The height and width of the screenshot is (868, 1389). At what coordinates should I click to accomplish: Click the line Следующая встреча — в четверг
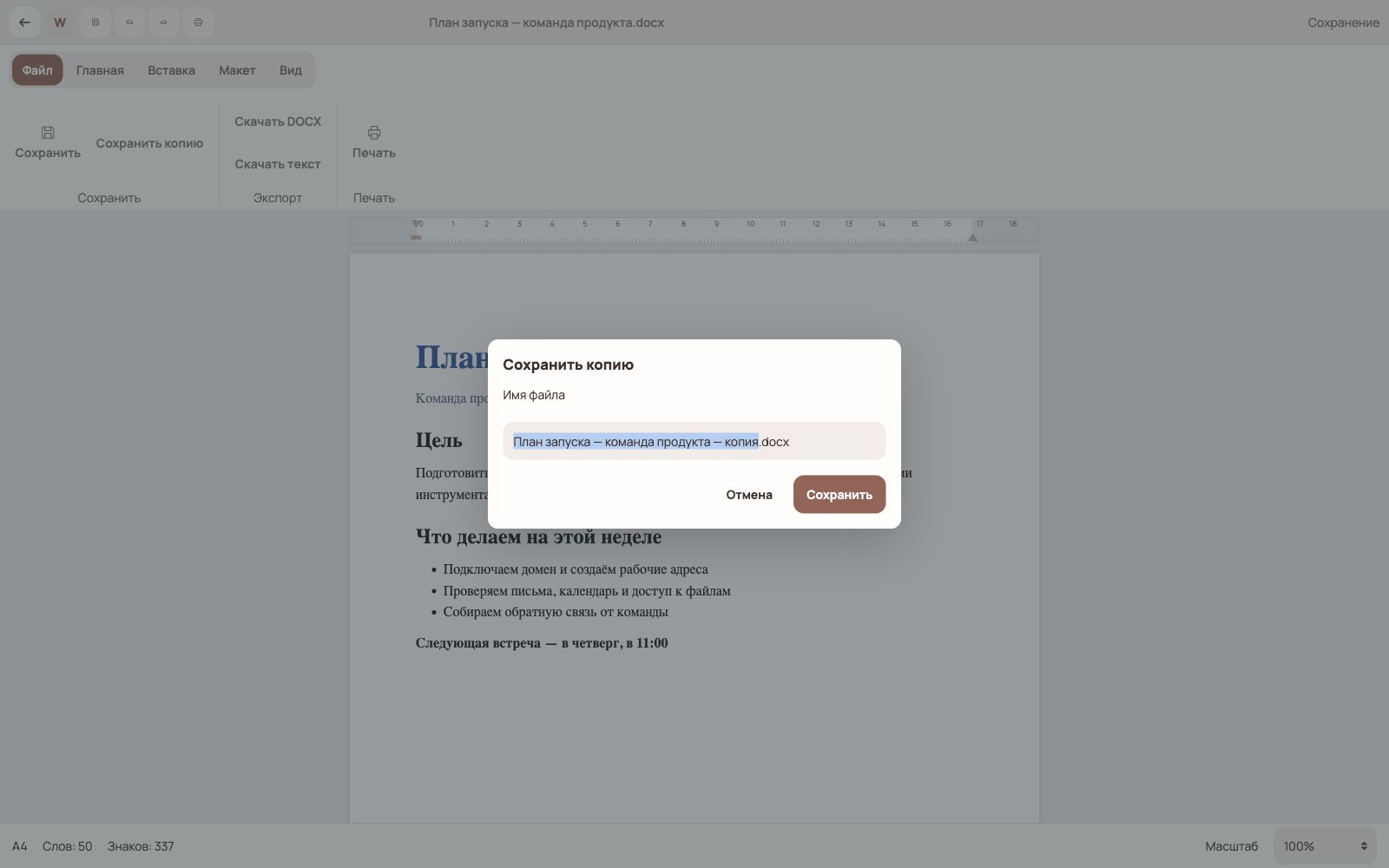point(542,643)
